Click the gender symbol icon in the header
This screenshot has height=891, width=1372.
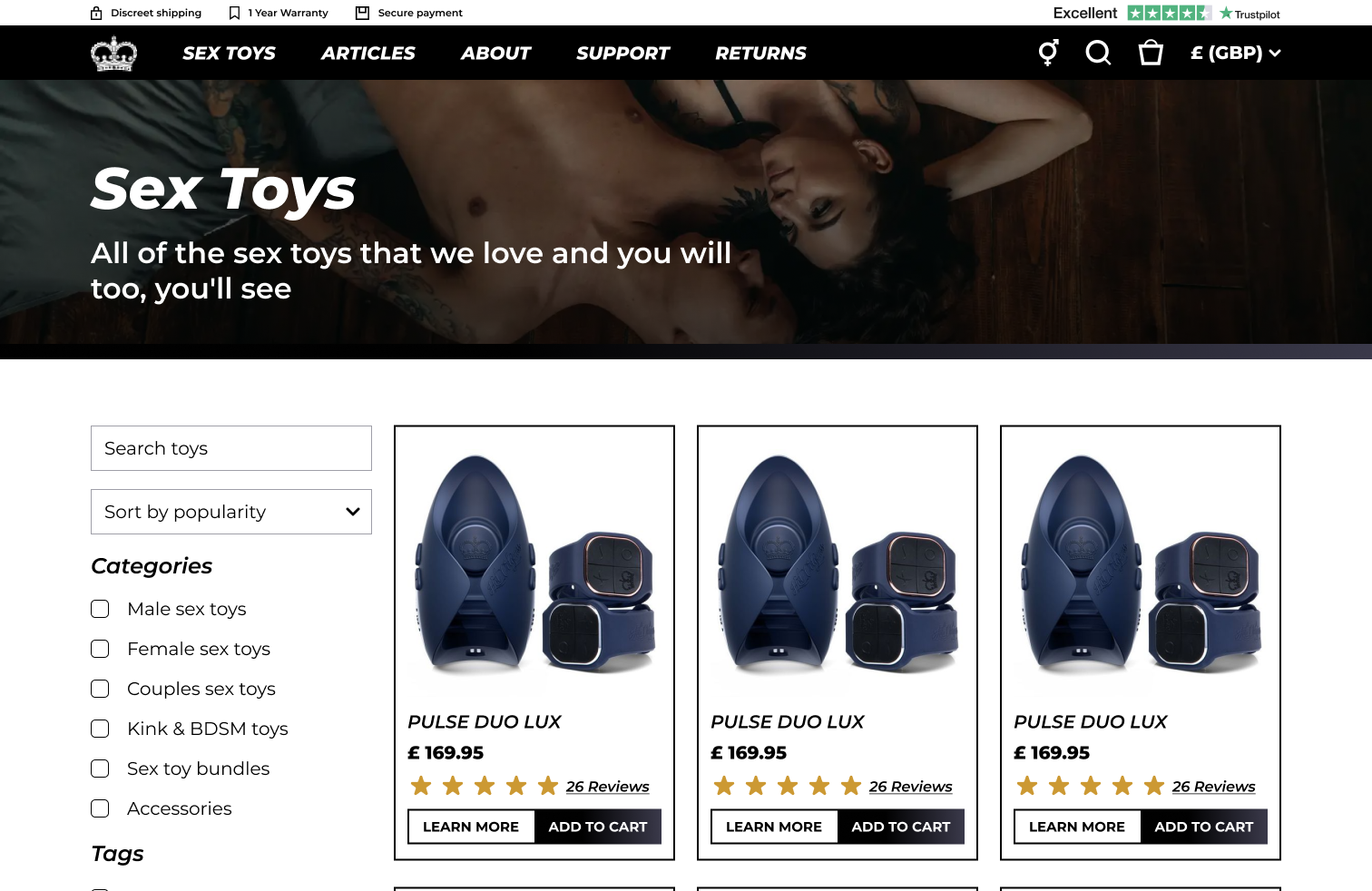(x=1048, y=53)
